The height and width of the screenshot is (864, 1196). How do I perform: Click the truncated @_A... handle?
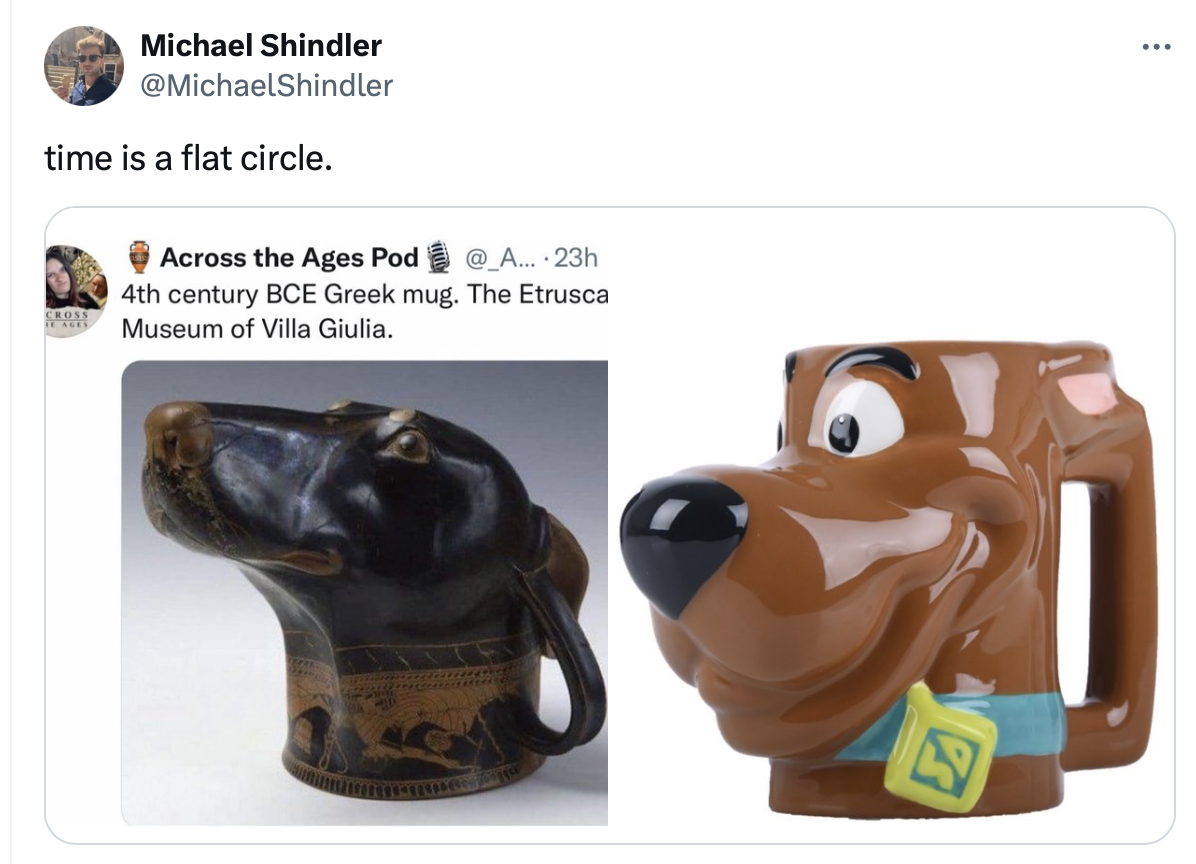click(500, 258)
